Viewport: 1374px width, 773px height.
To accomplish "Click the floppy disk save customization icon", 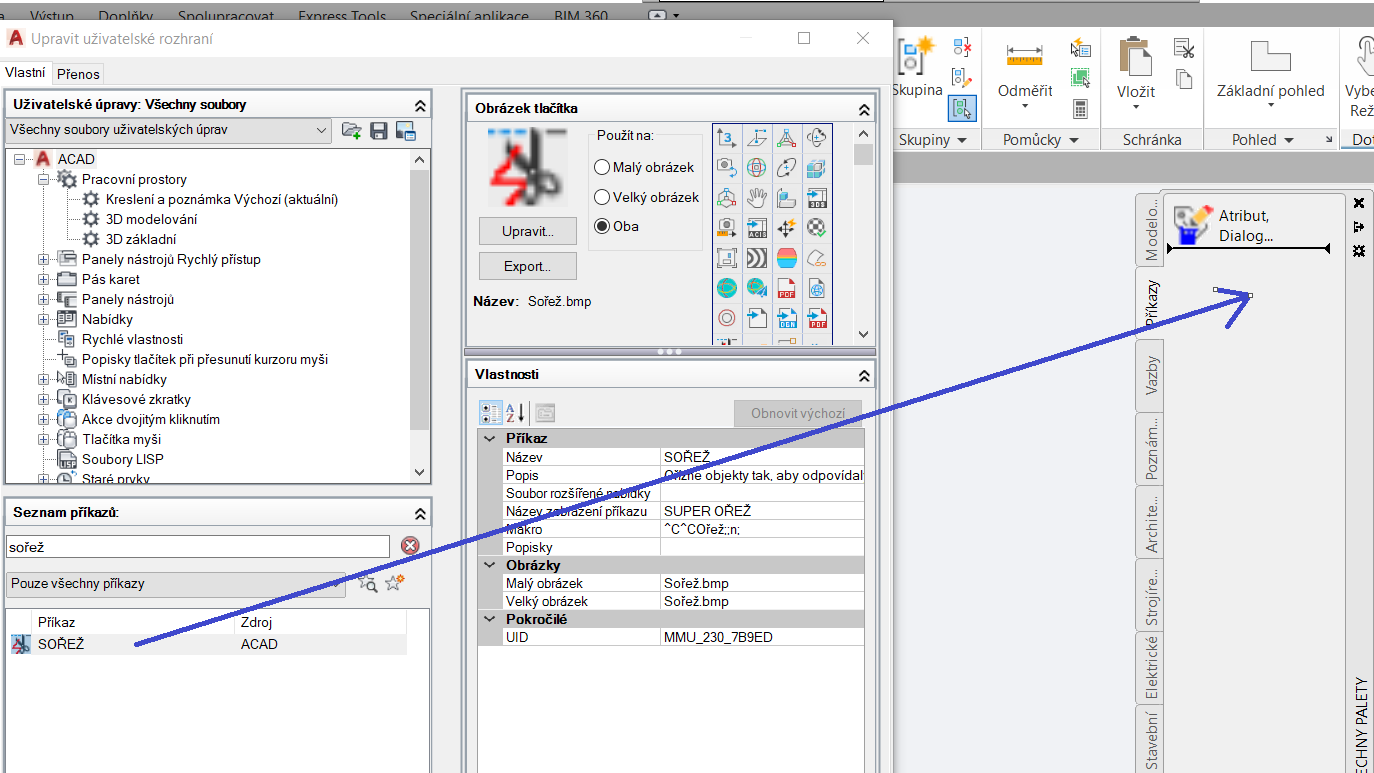I will 378,130.
